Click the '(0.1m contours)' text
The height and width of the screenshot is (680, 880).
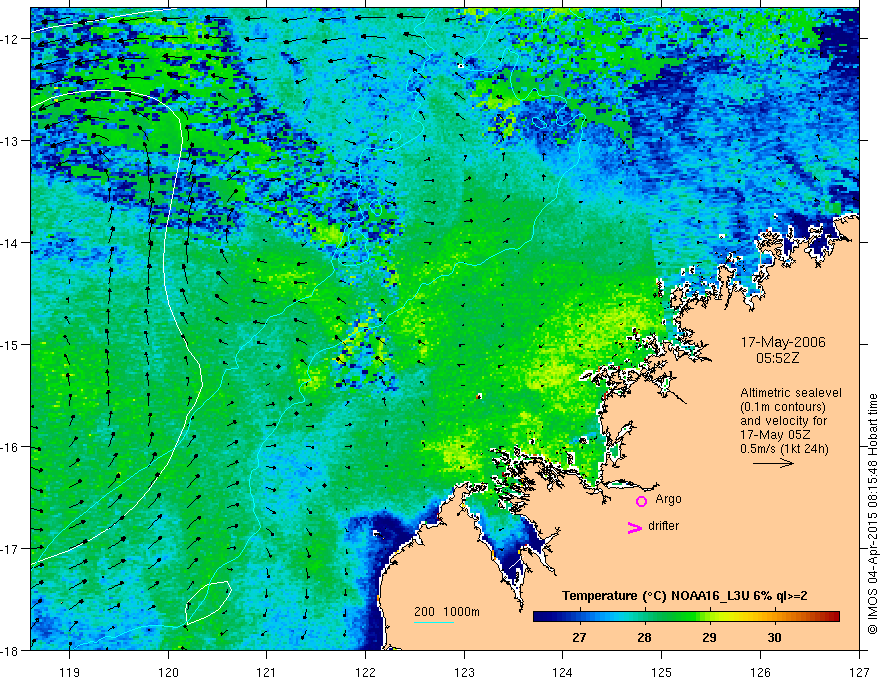point(783,407)
